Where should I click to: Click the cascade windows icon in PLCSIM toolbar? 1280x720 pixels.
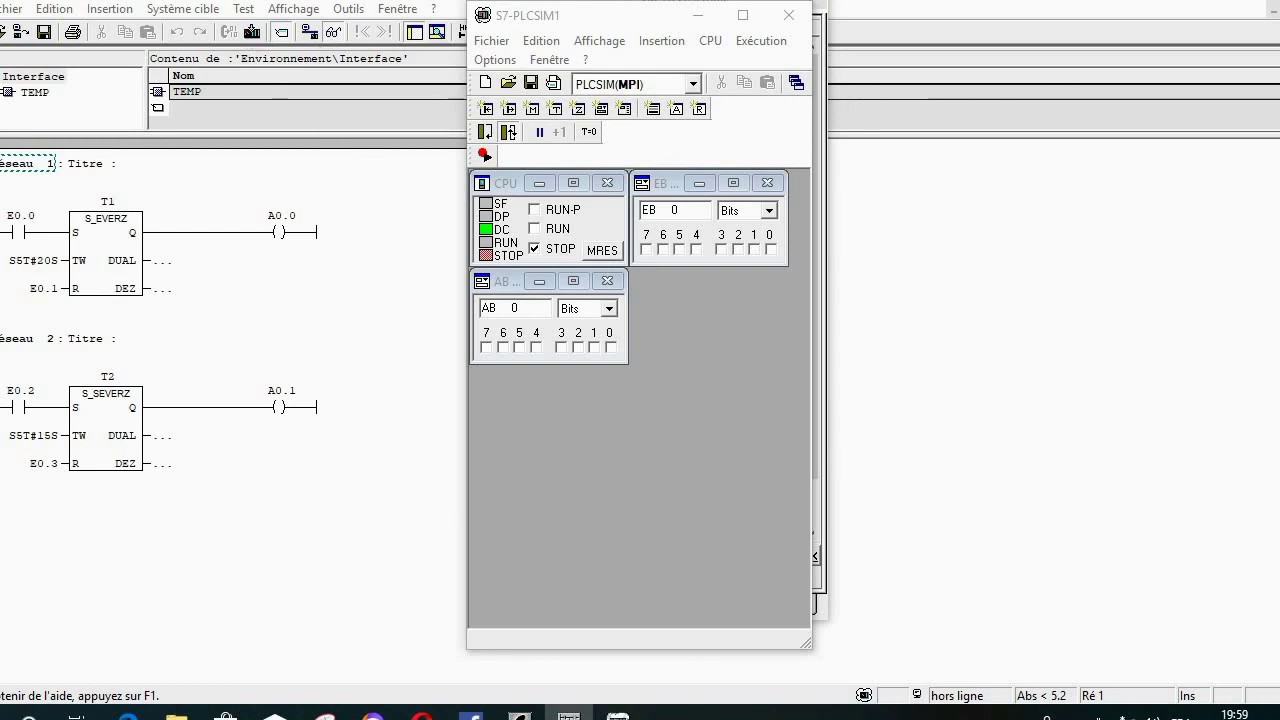796,83
